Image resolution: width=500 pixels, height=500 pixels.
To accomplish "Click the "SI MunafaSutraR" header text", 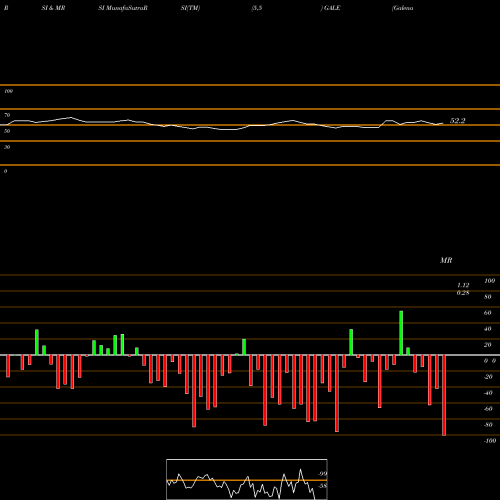I will pyautogui.click(x=123, y=8).
